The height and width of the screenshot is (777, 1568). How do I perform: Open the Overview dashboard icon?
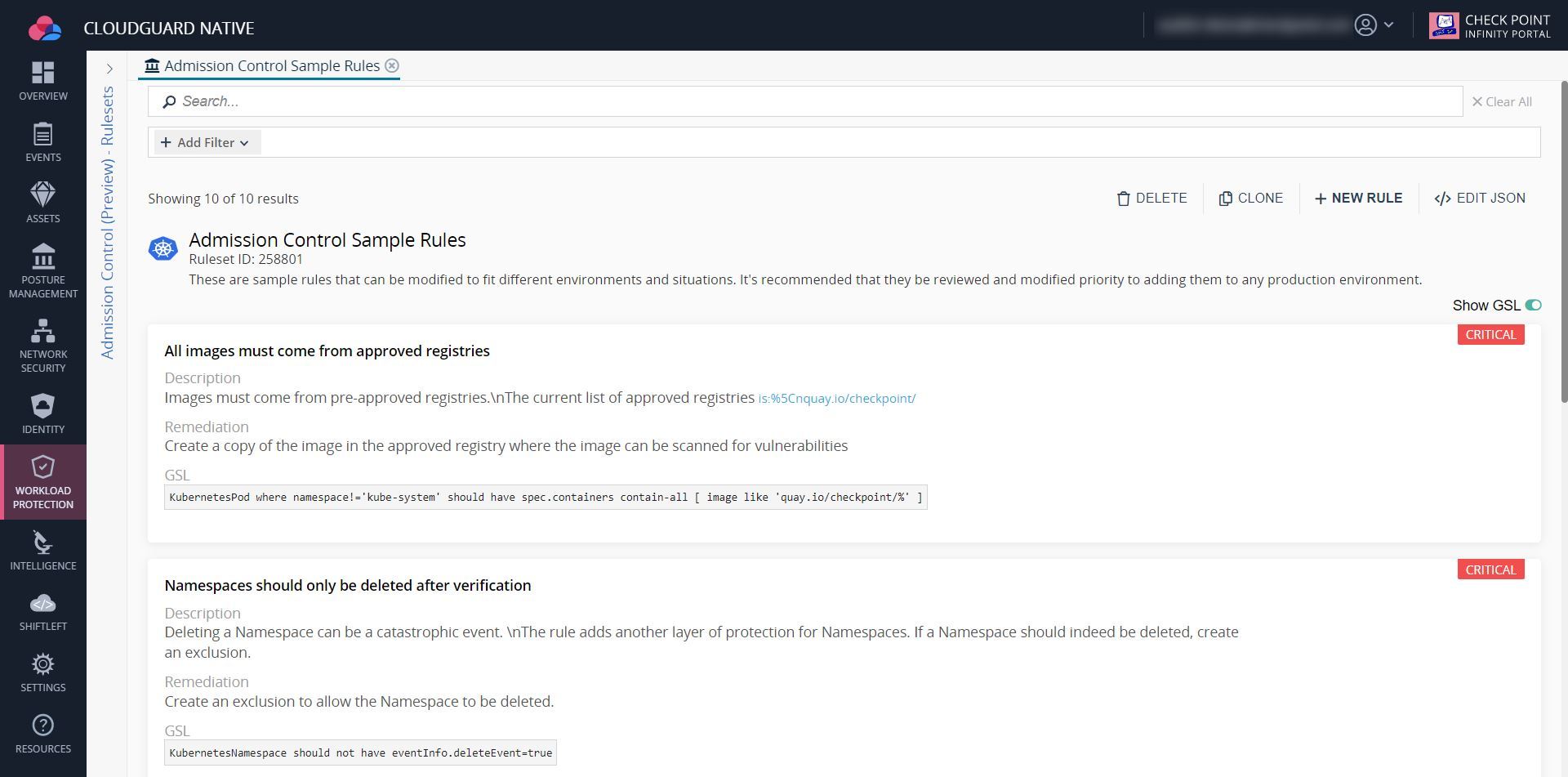pos(43,81)
